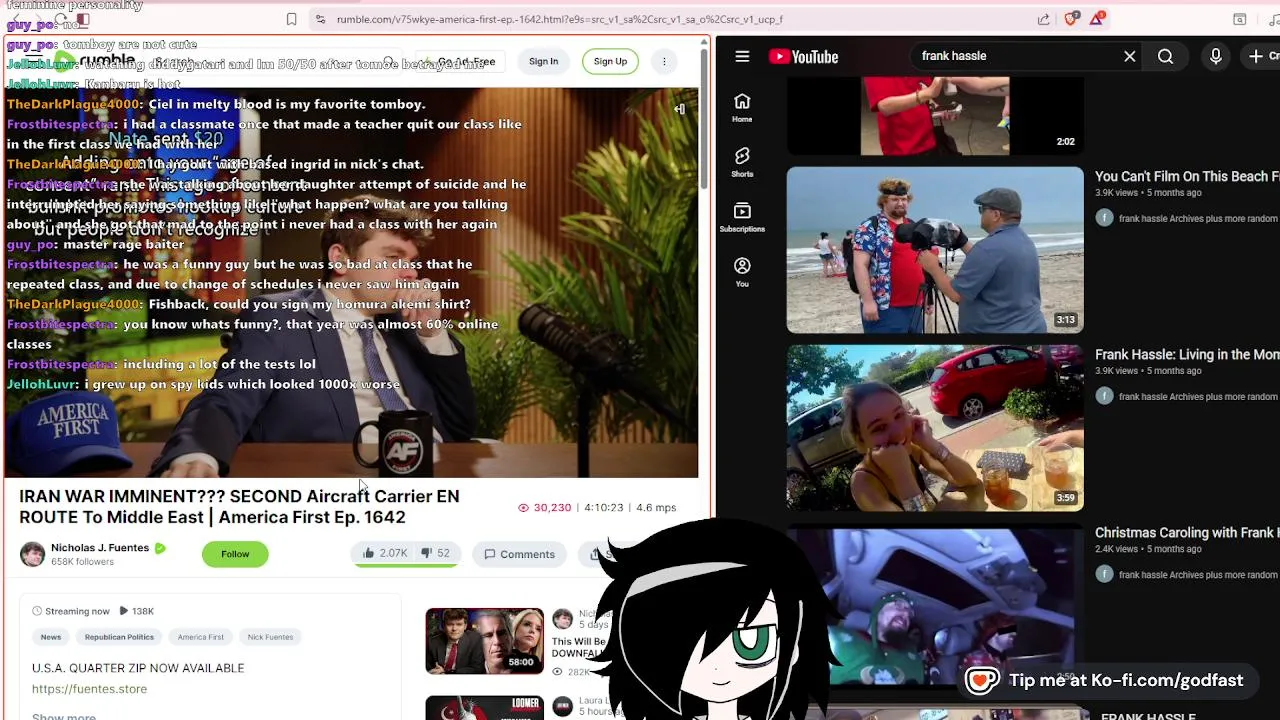
Task: Select the Republican Politics tag
Action: coord(119,637)
